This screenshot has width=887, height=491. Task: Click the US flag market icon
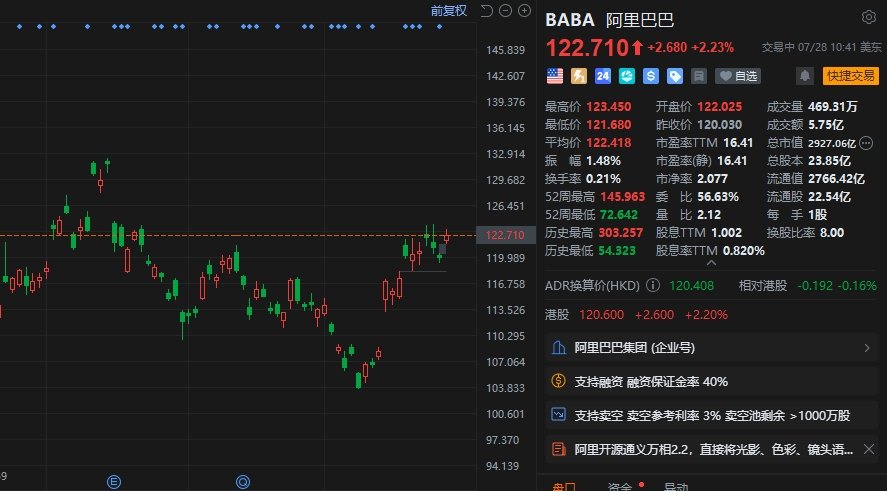coord(555,76)
